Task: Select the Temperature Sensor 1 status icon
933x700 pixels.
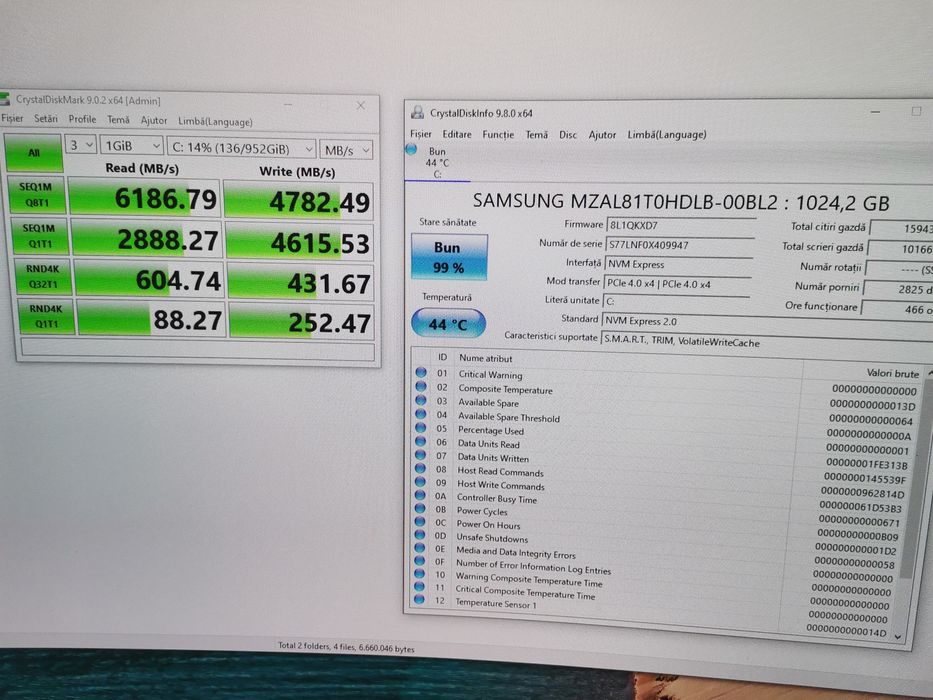Action: (x=419, y=599)
